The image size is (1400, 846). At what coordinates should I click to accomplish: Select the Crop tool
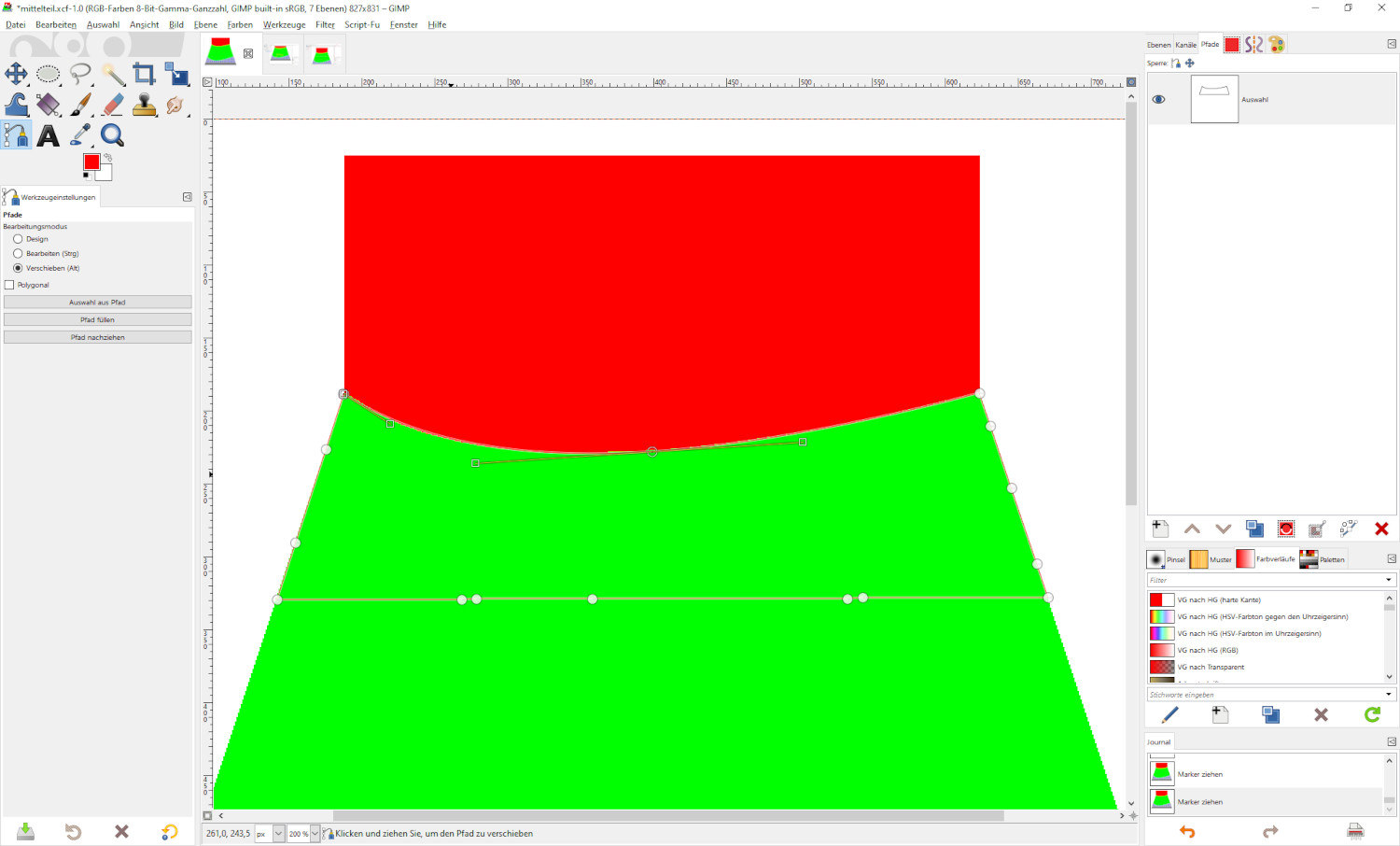pyautogui.click(x=144, y=74)
